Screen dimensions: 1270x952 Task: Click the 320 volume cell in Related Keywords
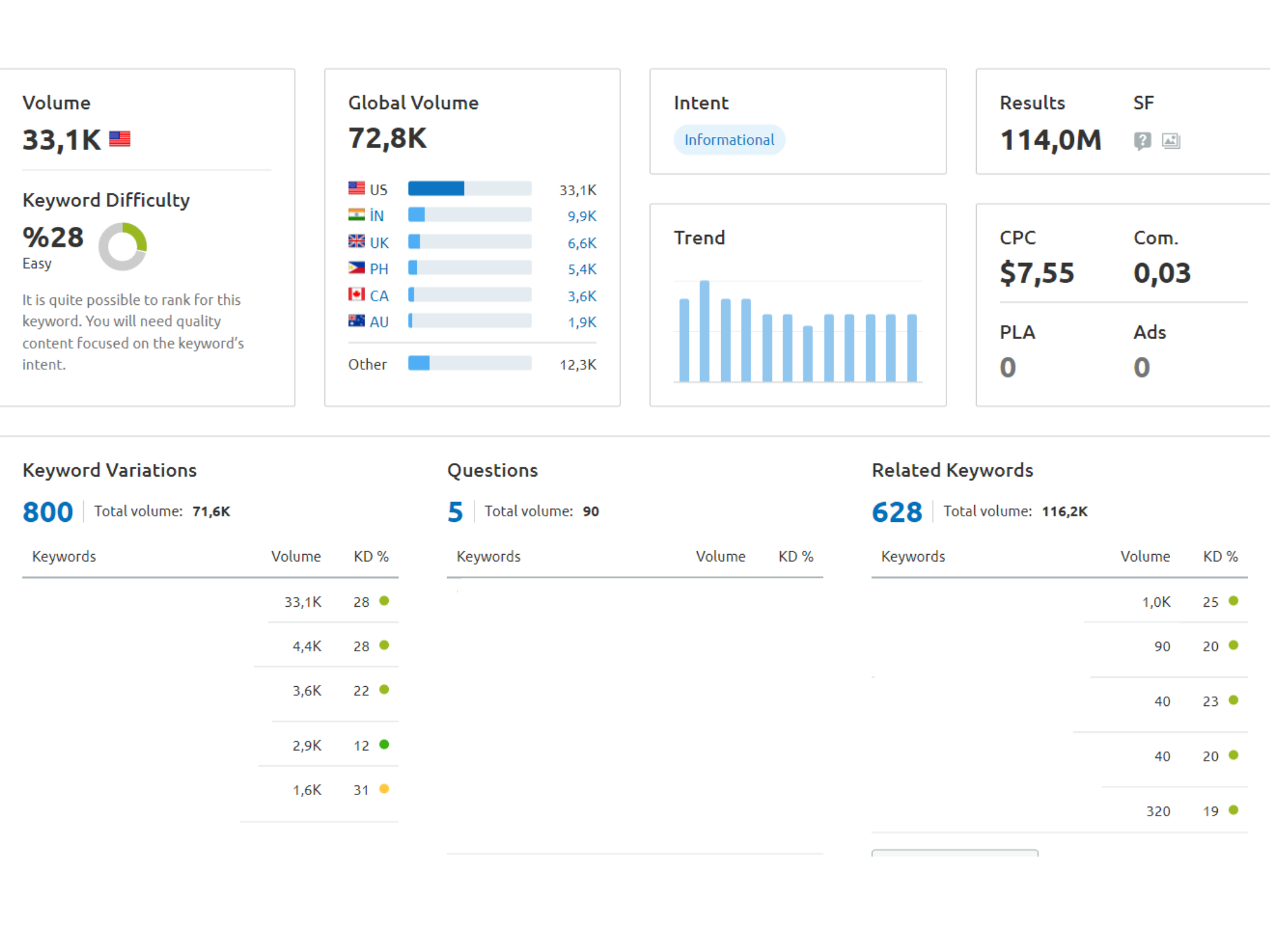tap(1158, 811)
